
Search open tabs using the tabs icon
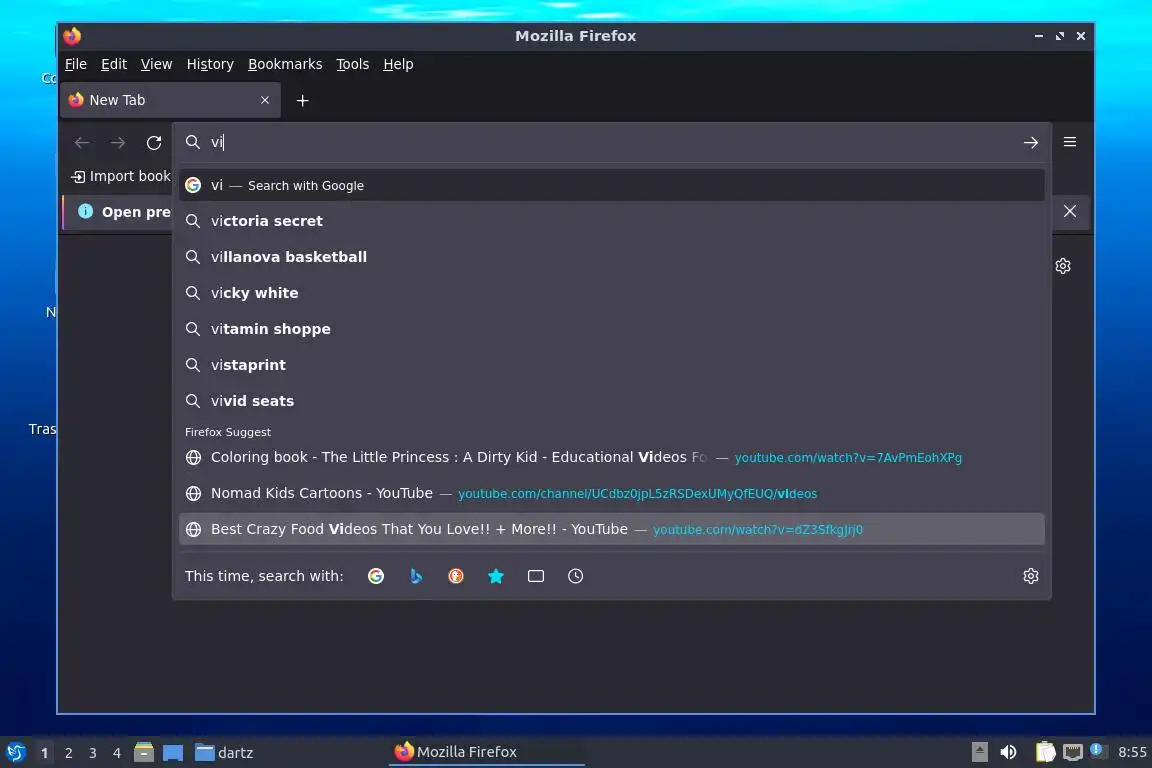click(x=536, y=576)
